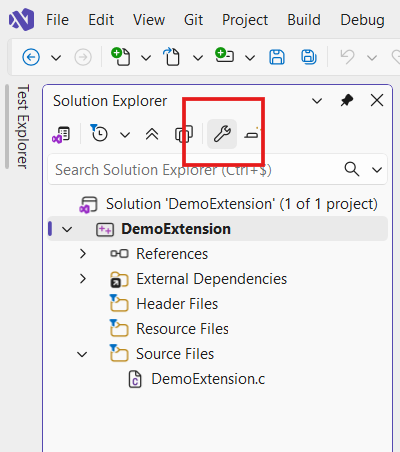The width and height of the screenshot is (400, 452).
Task: Select External Dependencies folder
Action: (x=212, y=279)
